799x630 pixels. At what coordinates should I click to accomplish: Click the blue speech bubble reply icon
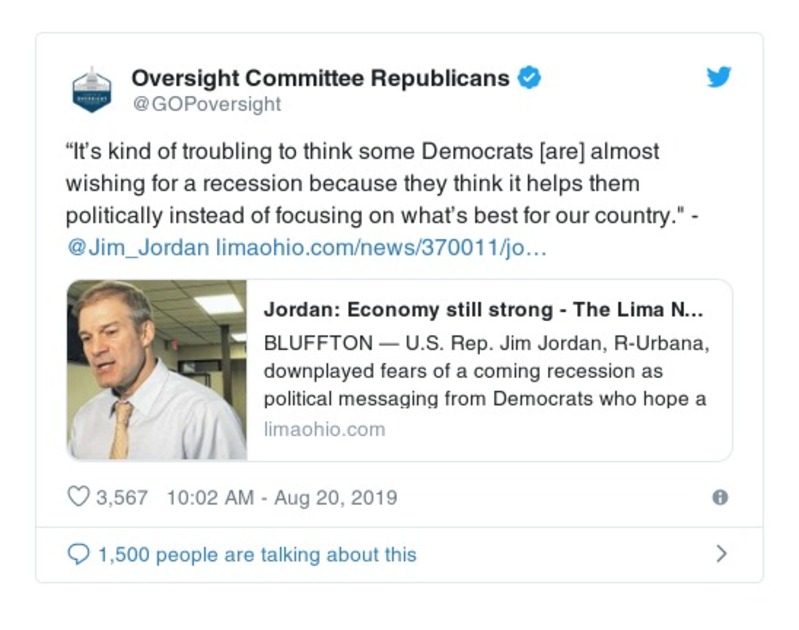coord(78,554)
